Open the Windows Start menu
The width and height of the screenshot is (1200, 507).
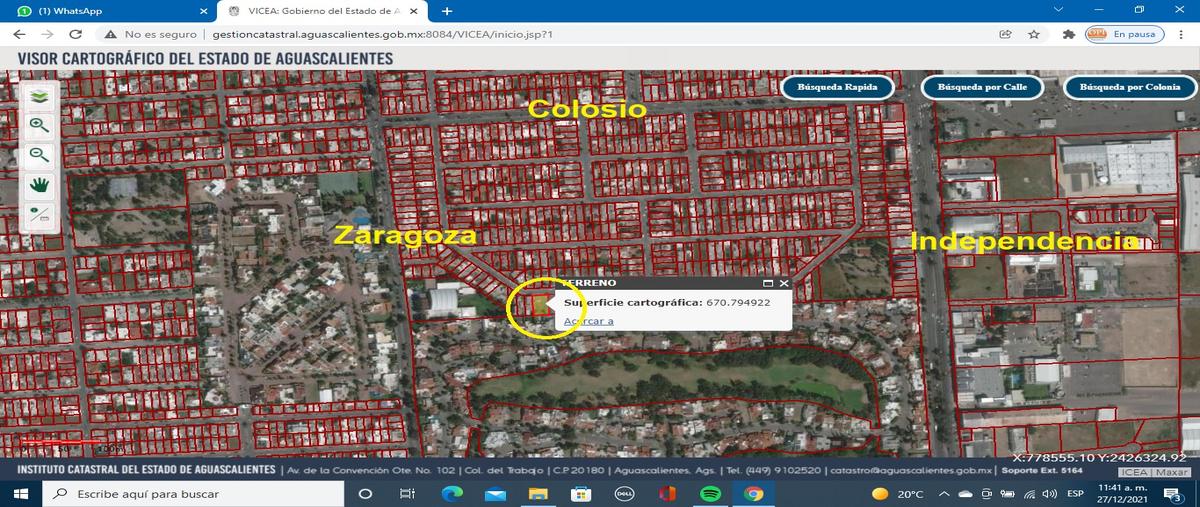coord(21,494)
